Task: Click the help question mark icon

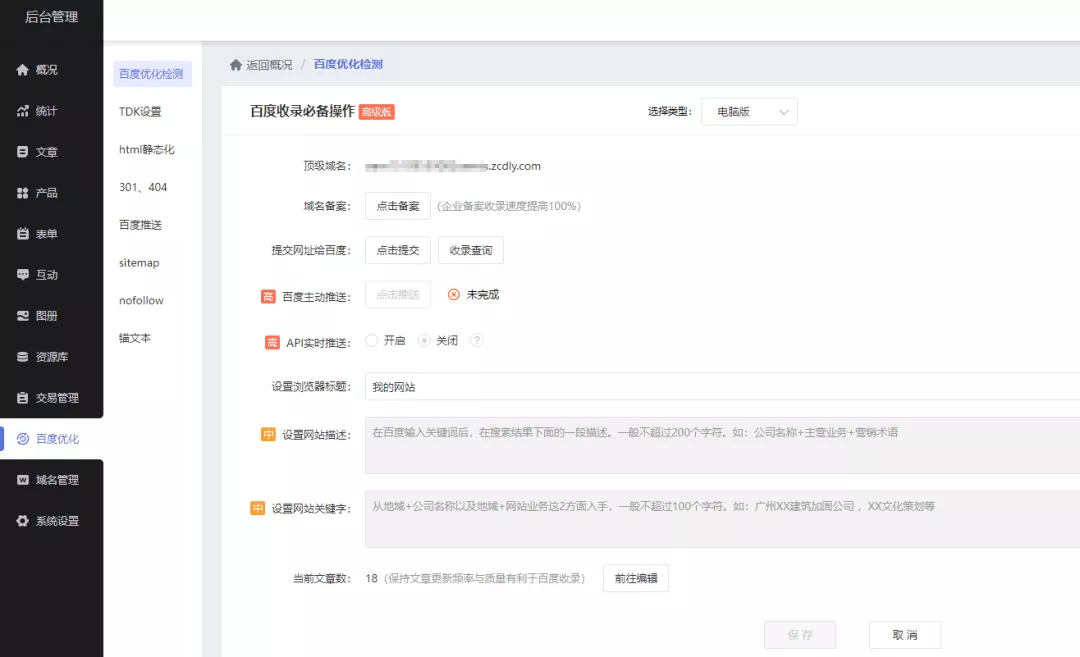Action: point(477,340)
